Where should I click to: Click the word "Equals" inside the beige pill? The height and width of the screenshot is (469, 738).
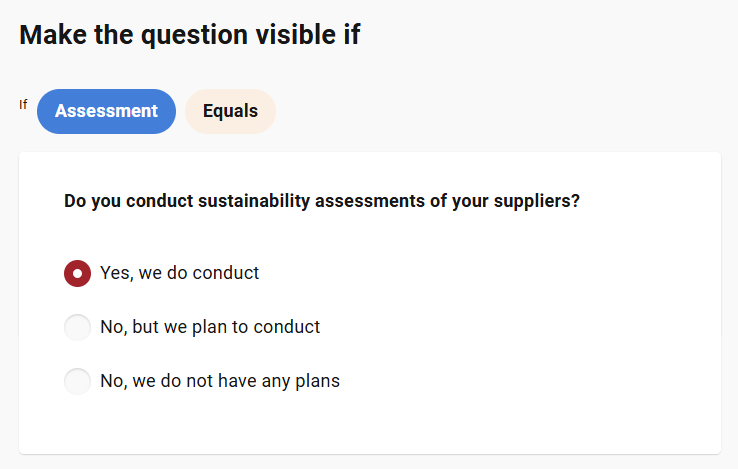(230, 111)
